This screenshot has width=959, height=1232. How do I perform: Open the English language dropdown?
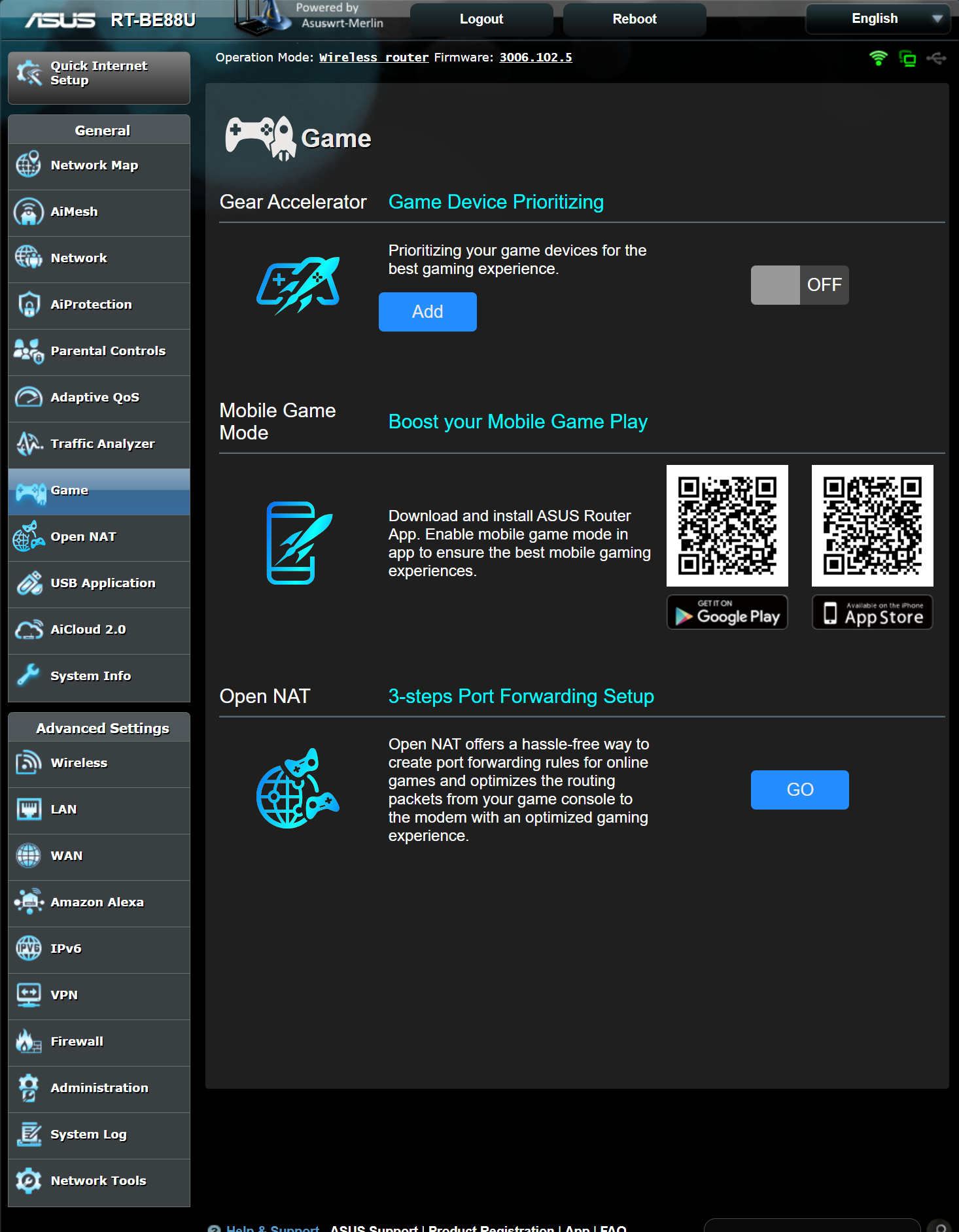tap(882, 19)
